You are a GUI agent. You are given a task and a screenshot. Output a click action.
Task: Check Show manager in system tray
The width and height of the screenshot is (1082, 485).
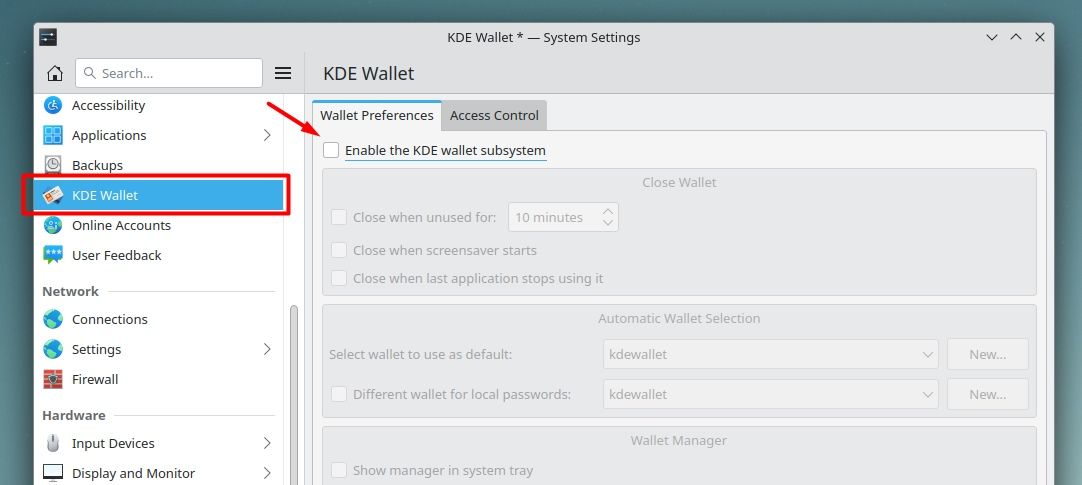(x=339, y=470)
